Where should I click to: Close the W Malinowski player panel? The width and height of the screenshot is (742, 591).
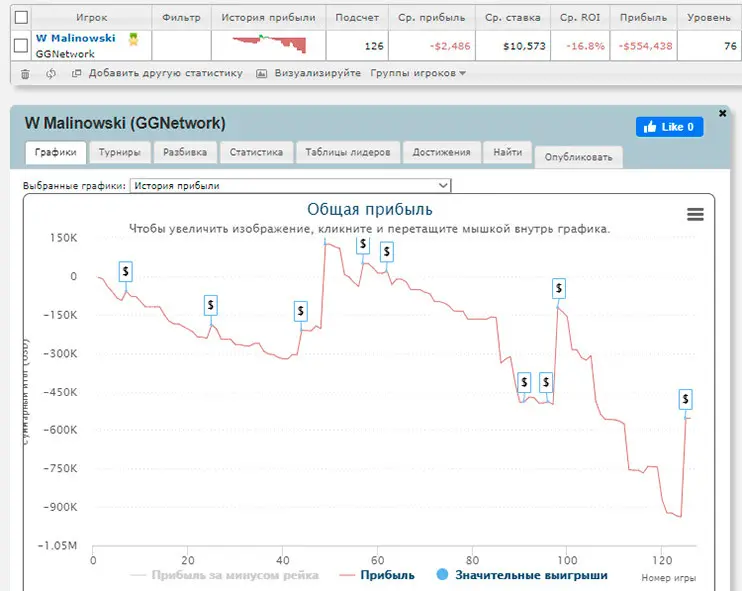coord(723,114)
